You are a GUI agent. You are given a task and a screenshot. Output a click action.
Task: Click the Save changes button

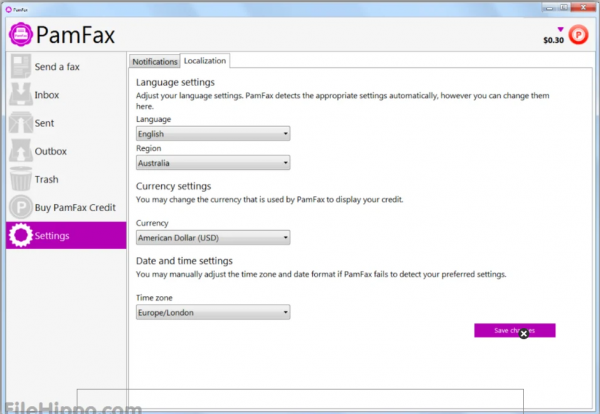[x=515, y=330]
